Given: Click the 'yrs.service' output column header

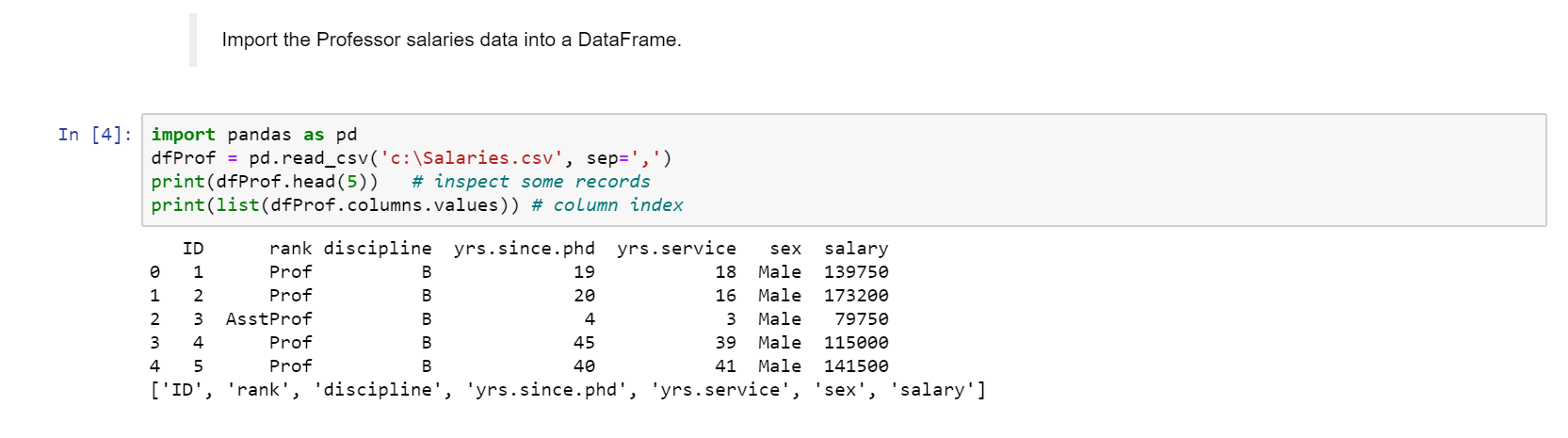Looking at the screenshot, I should coord(677,249).
